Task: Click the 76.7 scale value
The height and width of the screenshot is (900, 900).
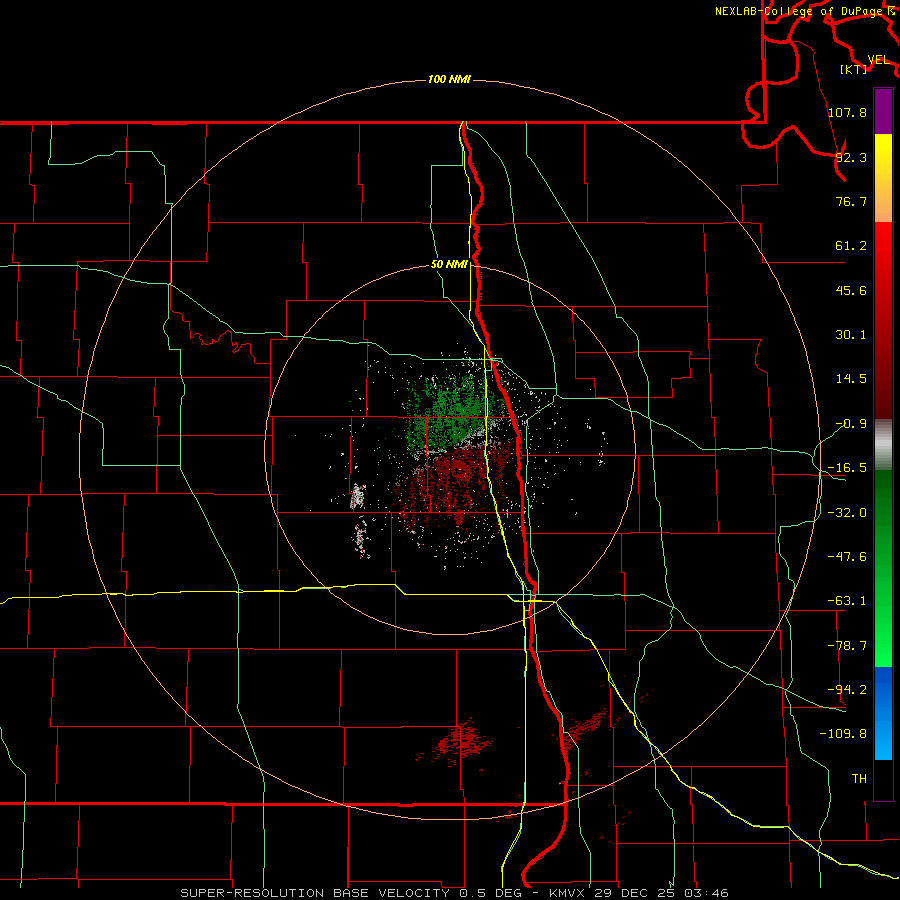Action: 851,201
